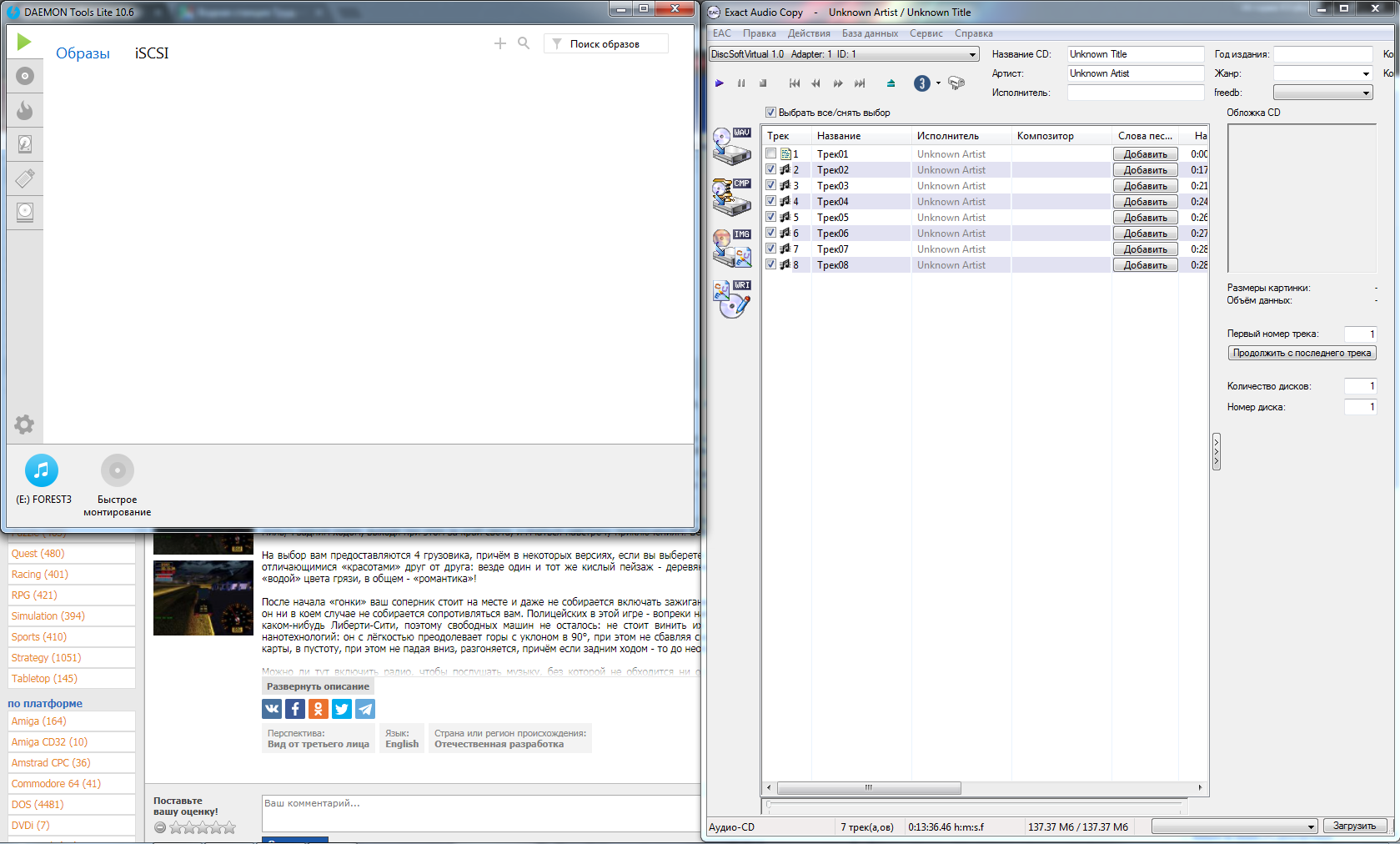Uncheck the checkbox for Трек06
Viewport: 1400px width, 844px height.
tap(771, 233)
